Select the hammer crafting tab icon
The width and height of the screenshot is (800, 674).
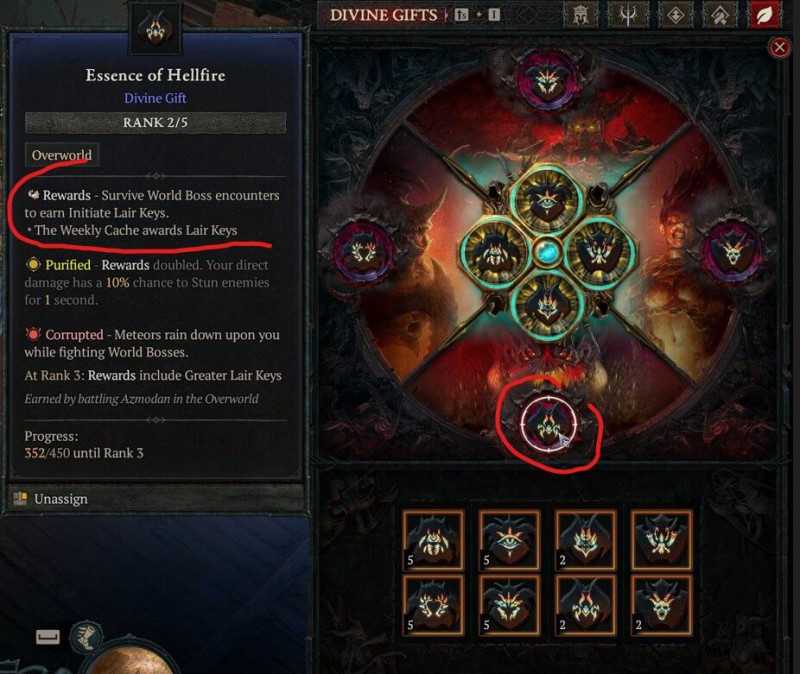point(721,15)
